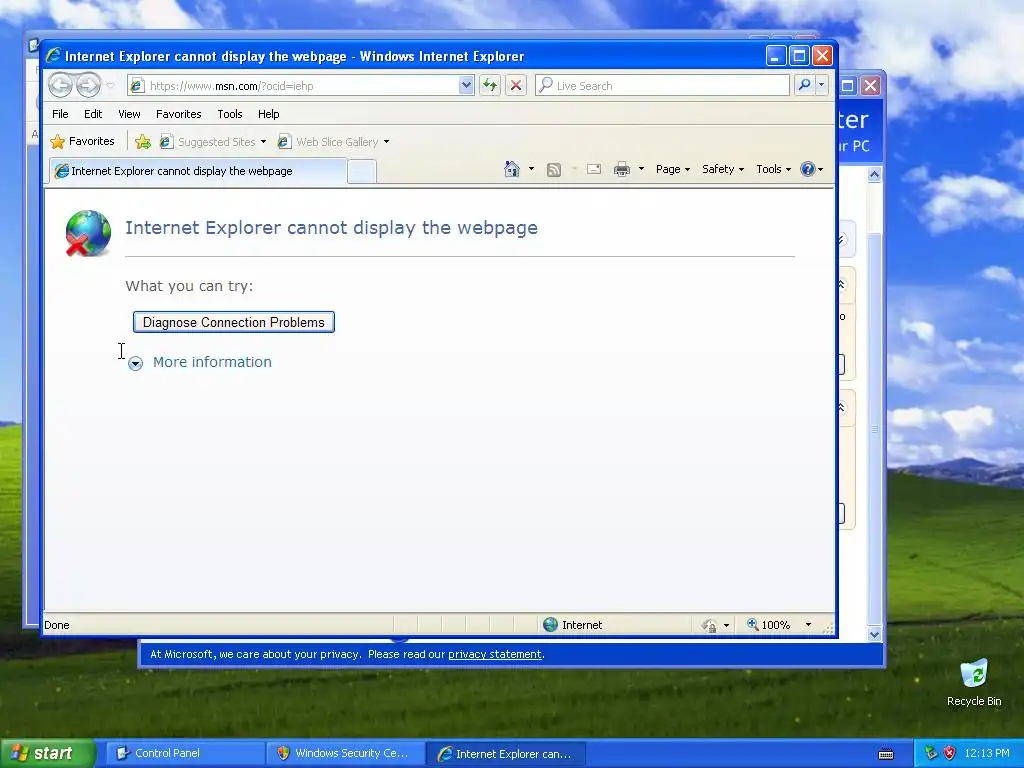
Task: Open the recent pages dropdown arrow
Action: tap(110, 86)
